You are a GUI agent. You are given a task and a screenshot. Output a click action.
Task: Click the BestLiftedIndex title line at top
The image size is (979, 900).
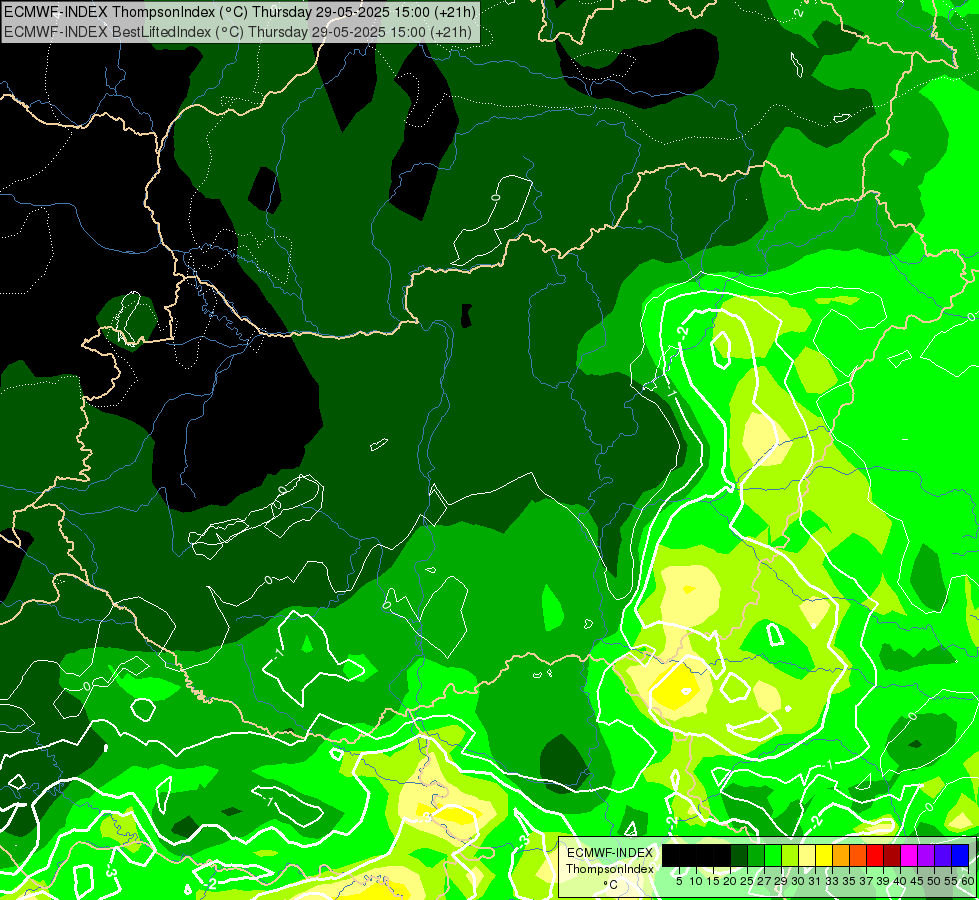(238, 31)
